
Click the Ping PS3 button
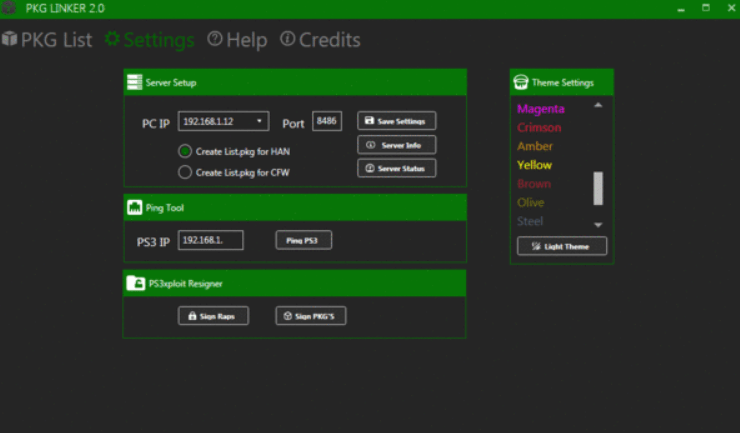click(x=303, y=240)
